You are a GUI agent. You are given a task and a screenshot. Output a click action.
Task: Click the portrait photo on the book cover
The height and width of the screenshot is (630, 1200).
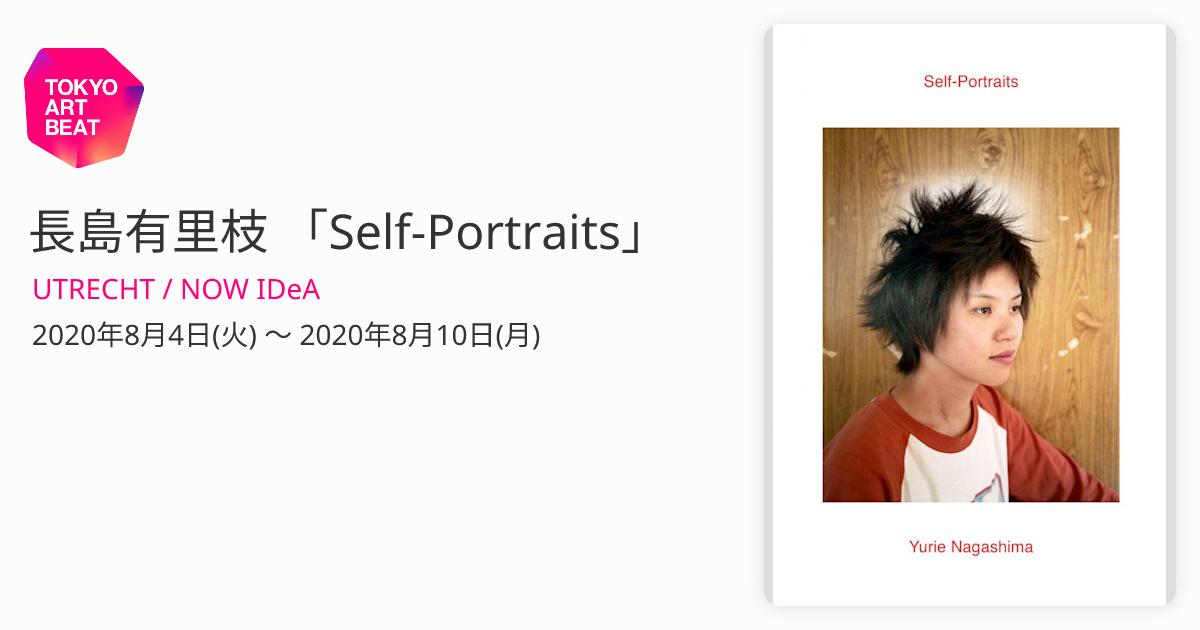(x=971, y=315)
